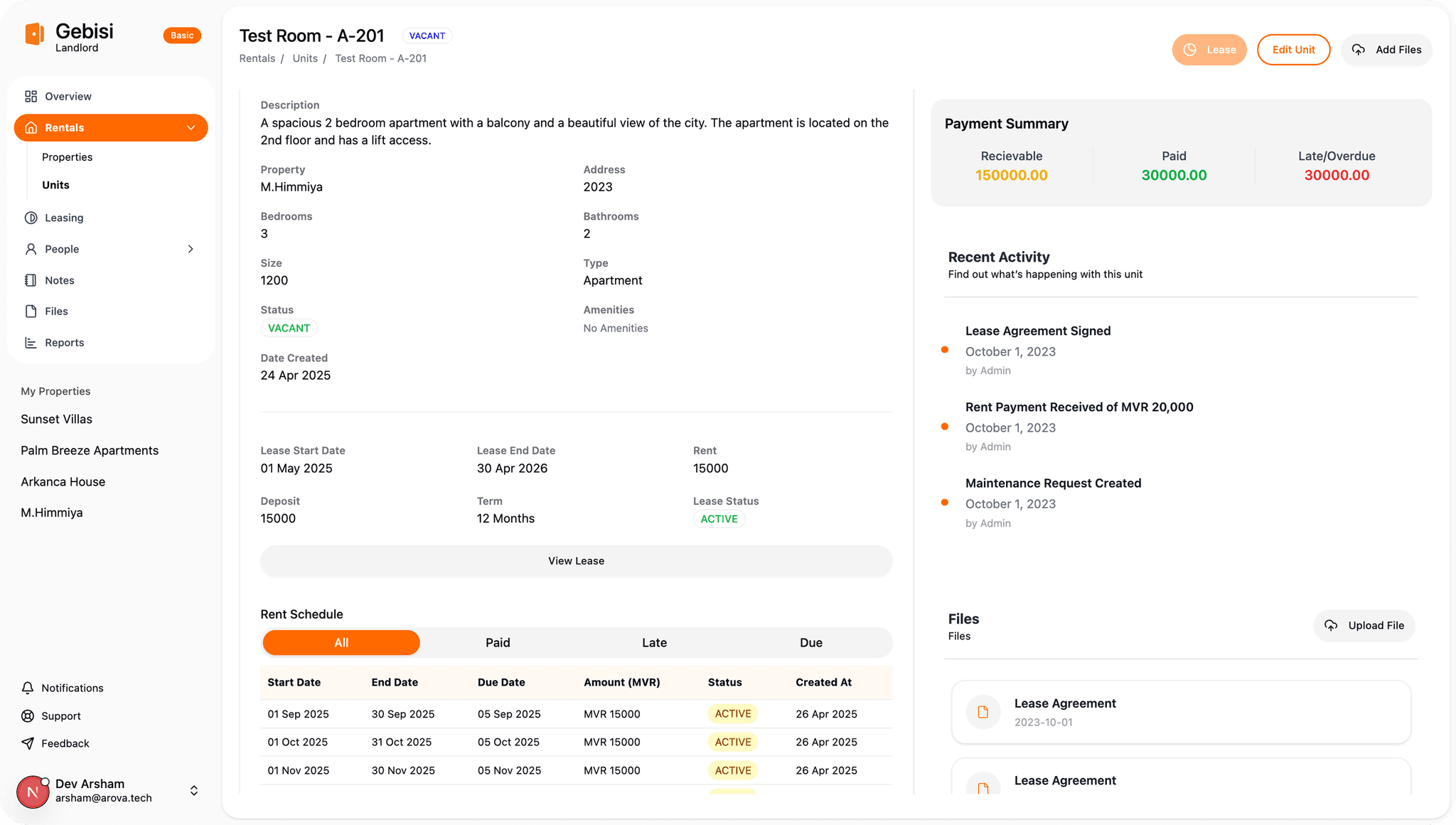1456x825 pixels.
Task: Click Upload File in Files section
Action: click(x=1364, y=626)
